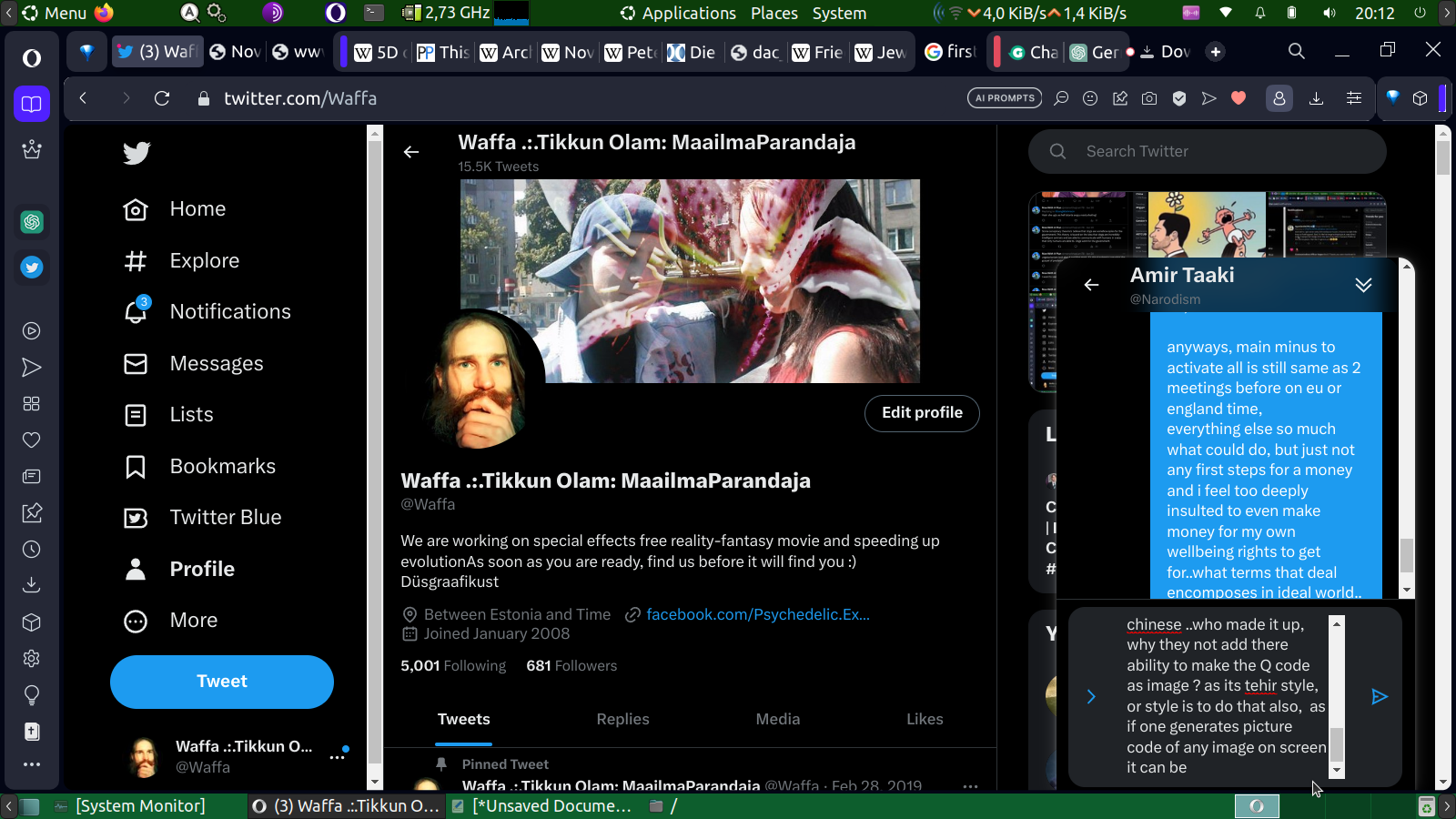Click the browser reload button

pyautogui.click(x=162, y=98)
